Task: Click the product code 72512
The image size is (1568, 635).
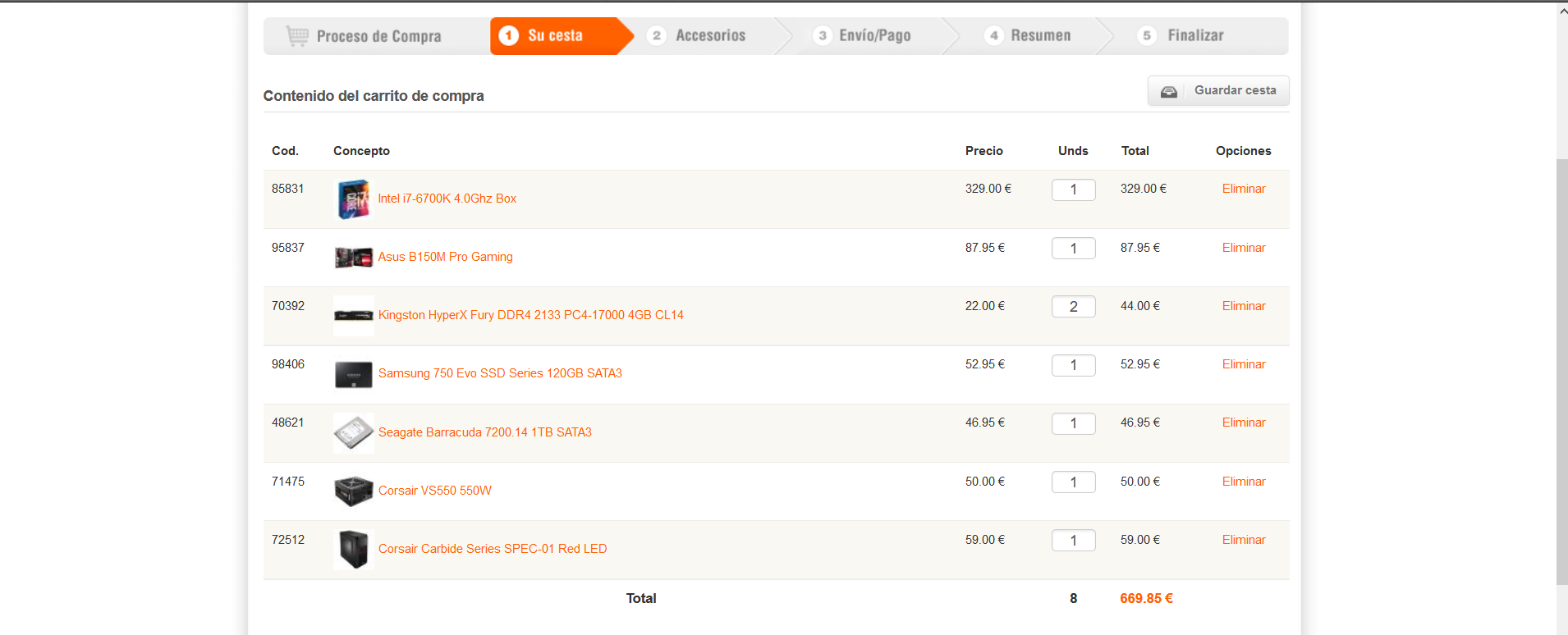Action: pos(288,540)
